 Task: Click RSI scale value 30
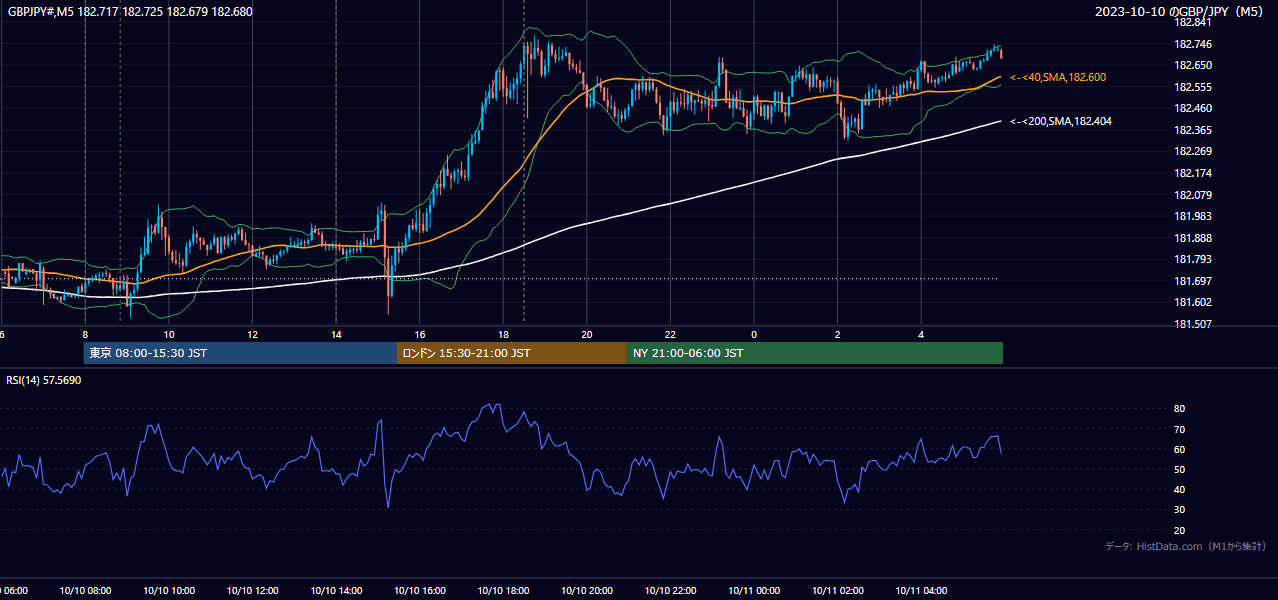(1179, 510)
